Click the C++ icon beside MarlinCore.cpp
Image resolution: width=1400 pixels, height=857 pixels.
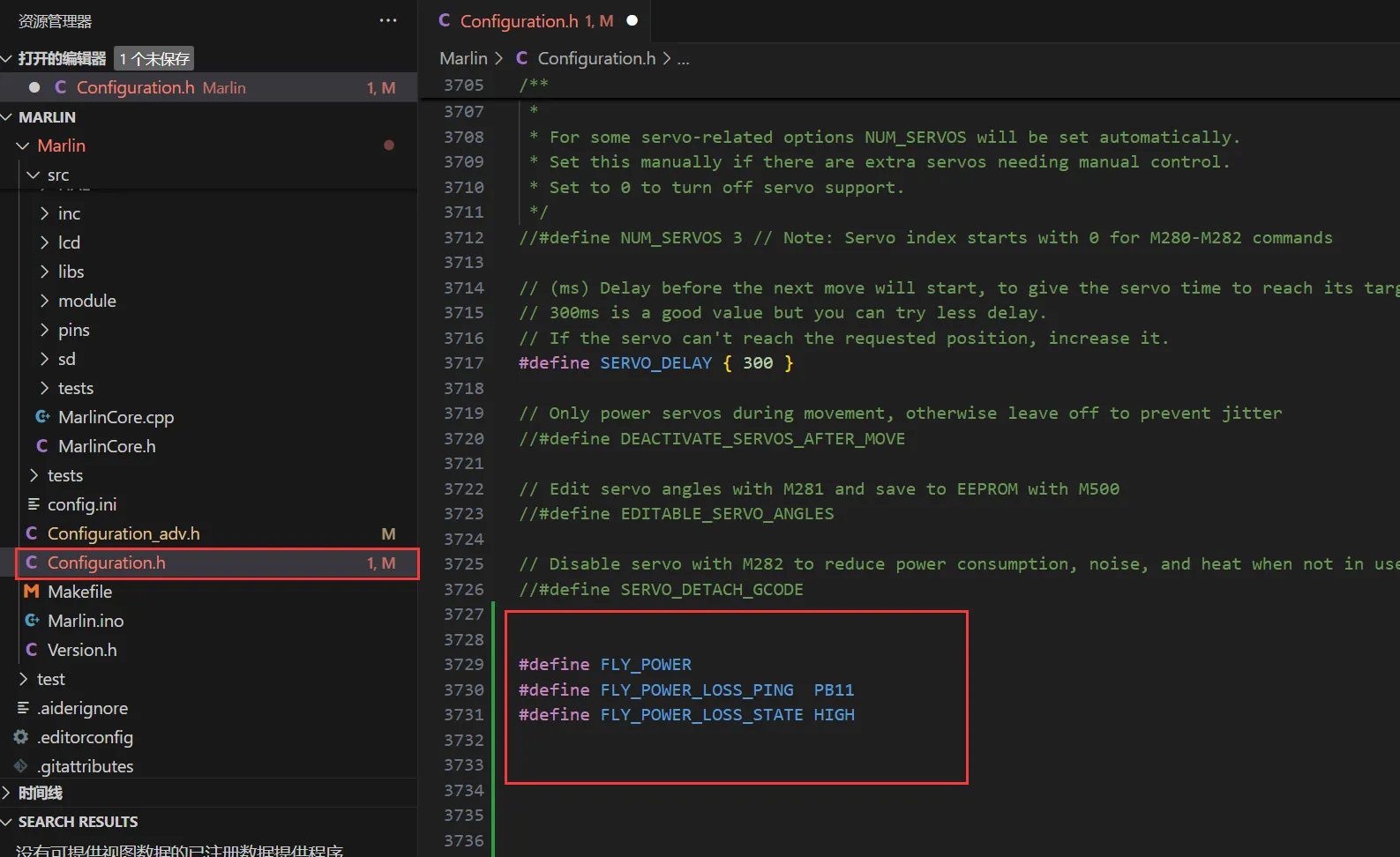coord(42,417)
